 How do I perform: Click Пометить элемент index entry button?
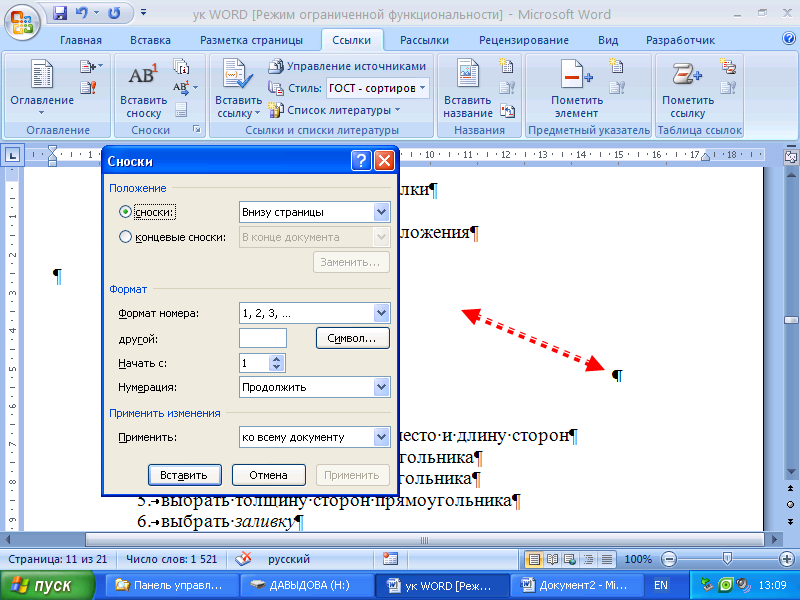point(577,89)
